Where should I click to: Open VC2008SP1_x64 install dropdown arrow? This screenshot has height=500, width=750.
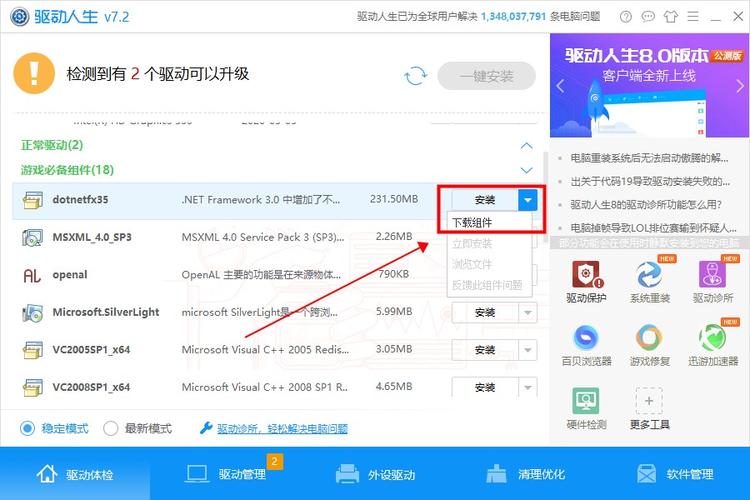point(528,388)
